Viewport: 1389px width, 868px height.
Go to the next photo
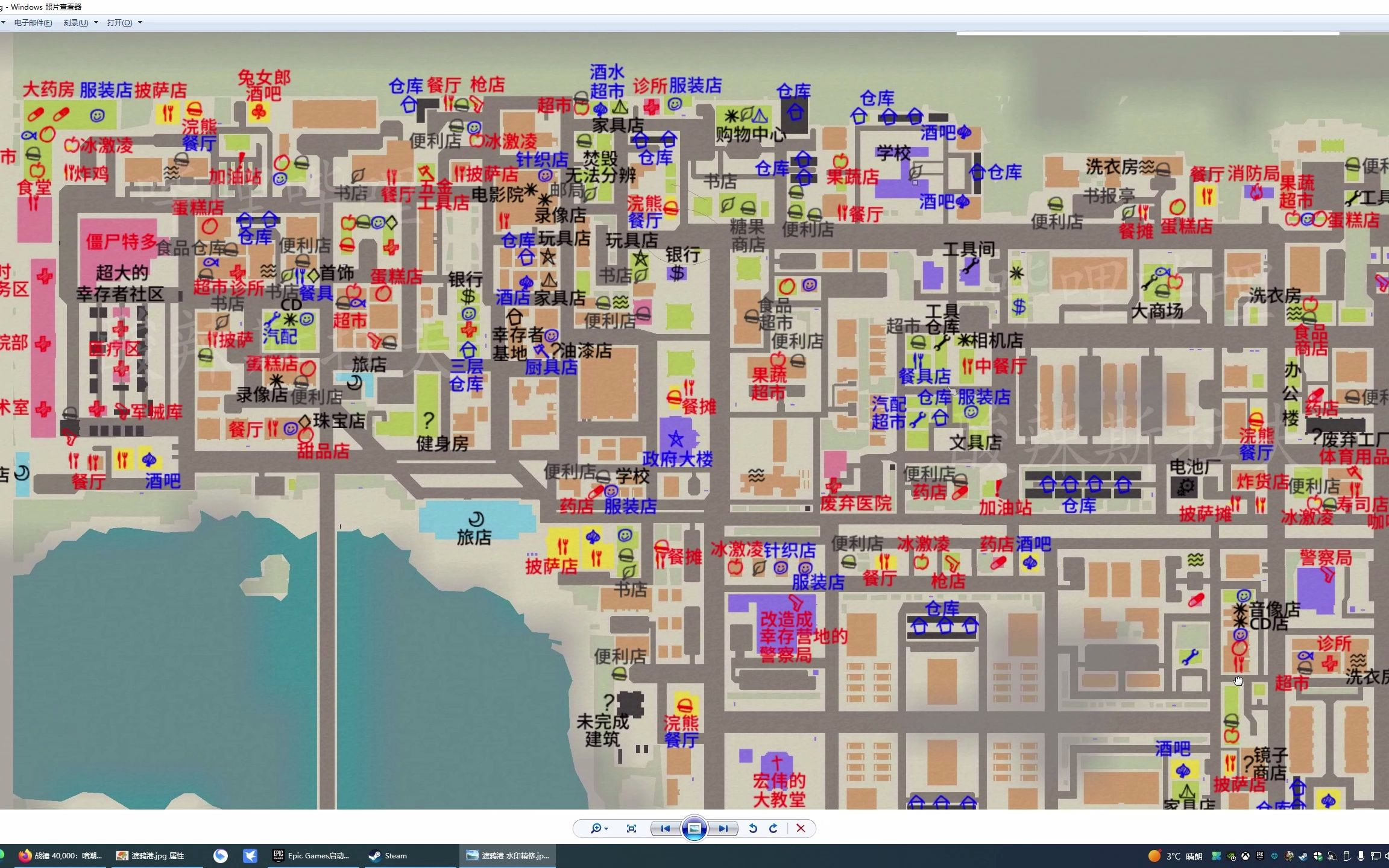[723, 828]
